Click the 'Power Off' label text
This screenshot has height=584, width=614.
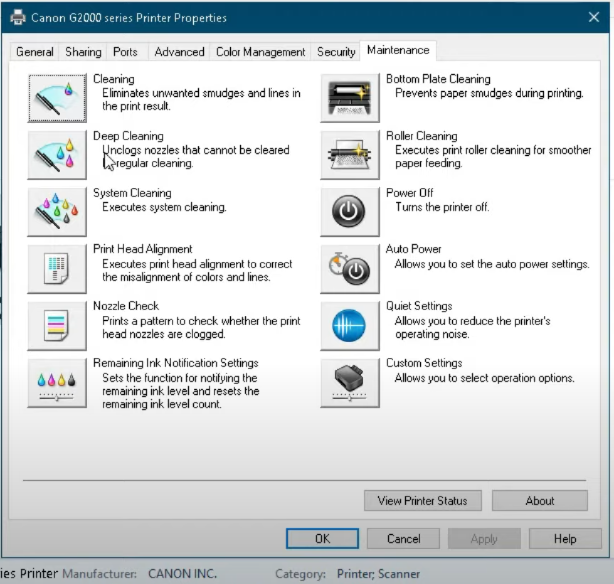410,193
